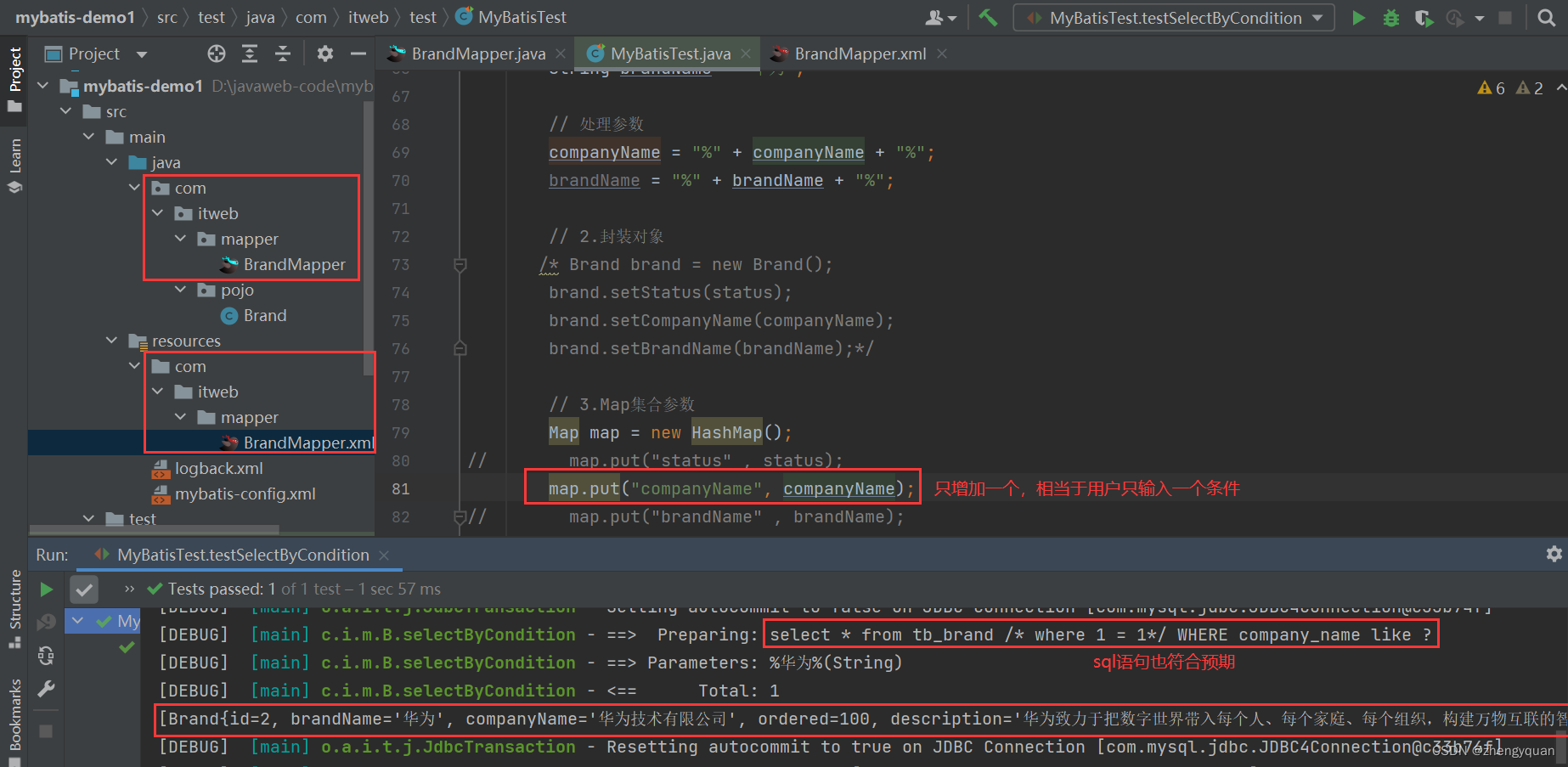Open Run panel settings gear
Viewport: 1568px width, 767px height.
[x=1554, y=554]
